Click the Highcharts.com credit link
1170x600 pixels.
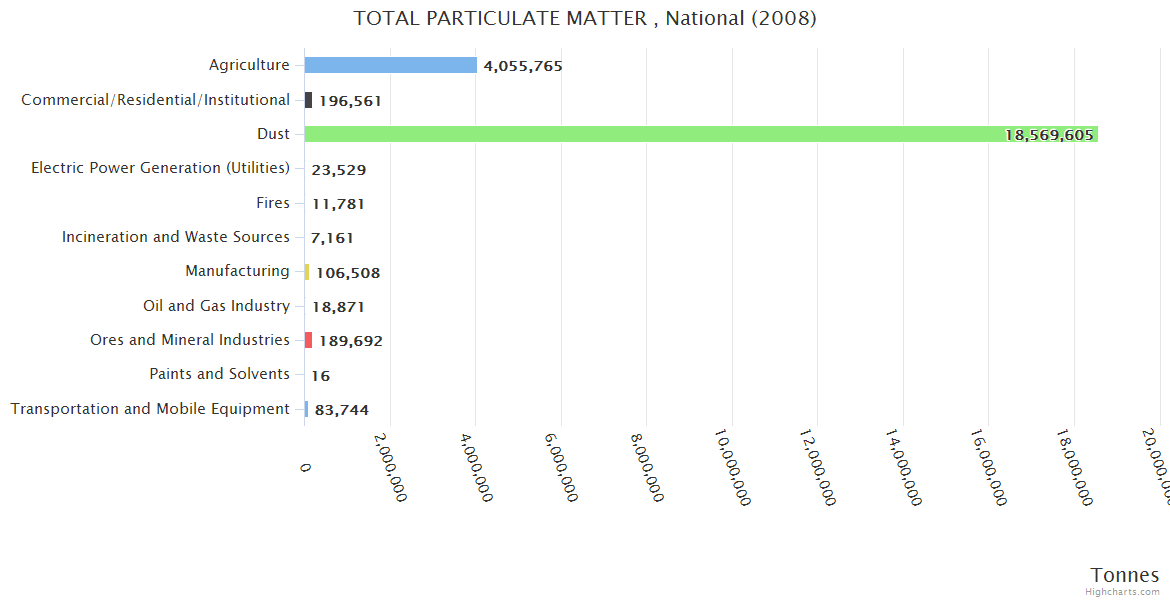pyautogui.click(x=1123, y=591)
